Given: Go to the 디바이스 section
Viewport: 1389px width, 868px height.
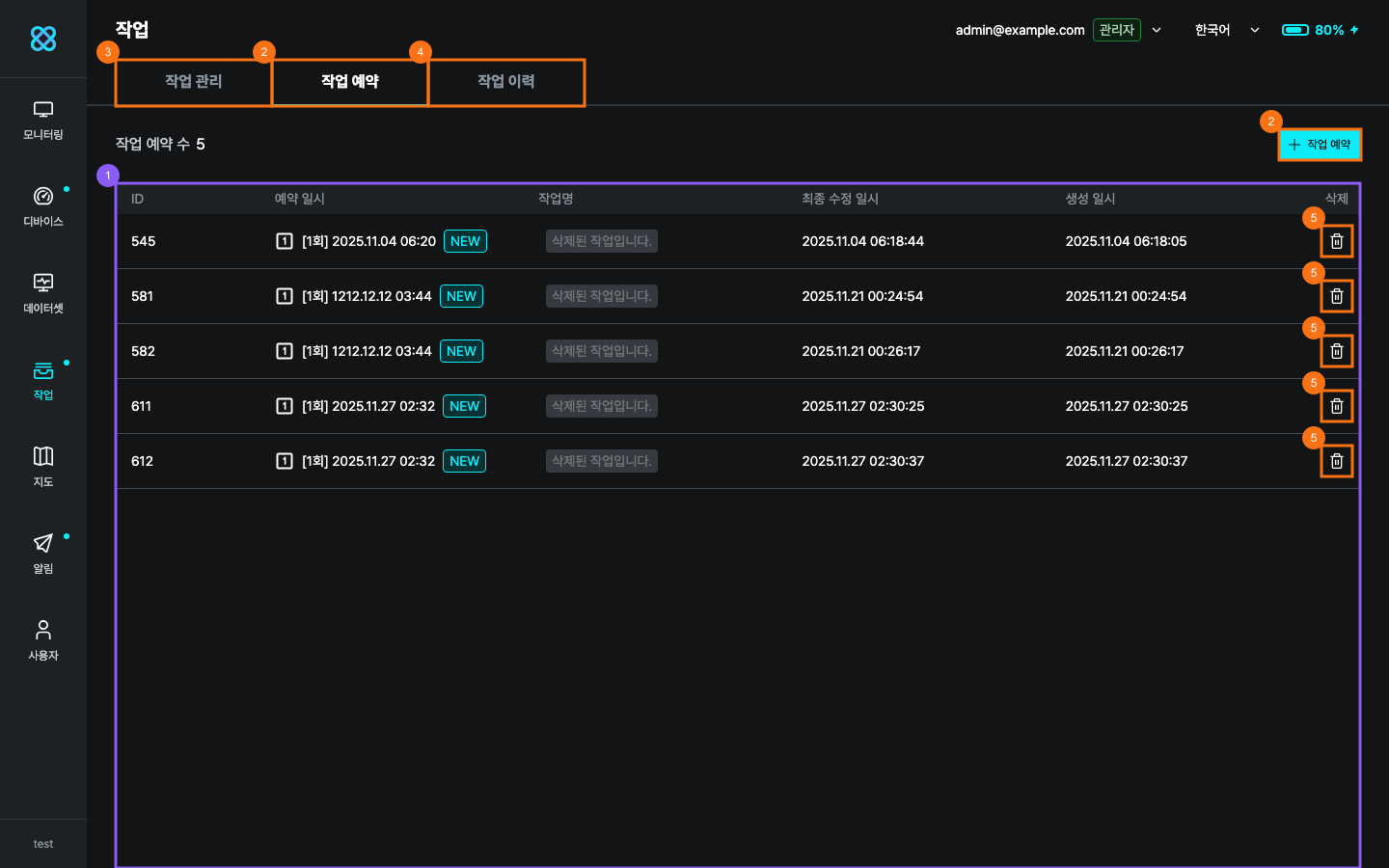Looking at the screenshot, I should (x=43, y=207).
